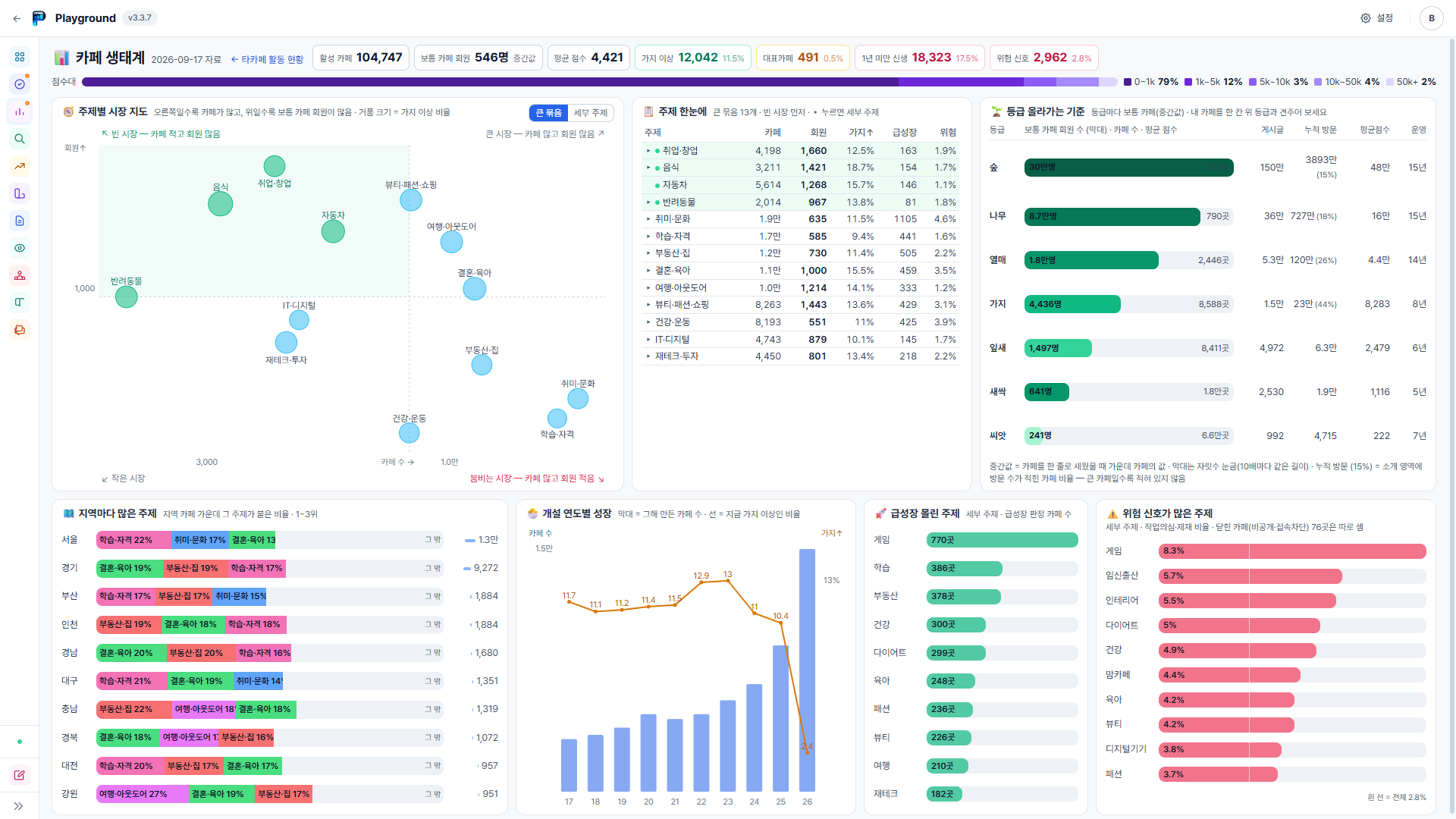Open 설정 settings gear
This screenshot has height=819, width=1456.
(1377, 18)
